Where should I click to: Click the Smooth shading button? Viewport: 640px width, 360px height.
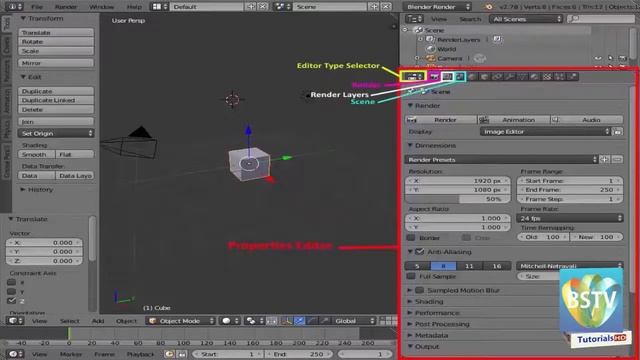point(36,154)
